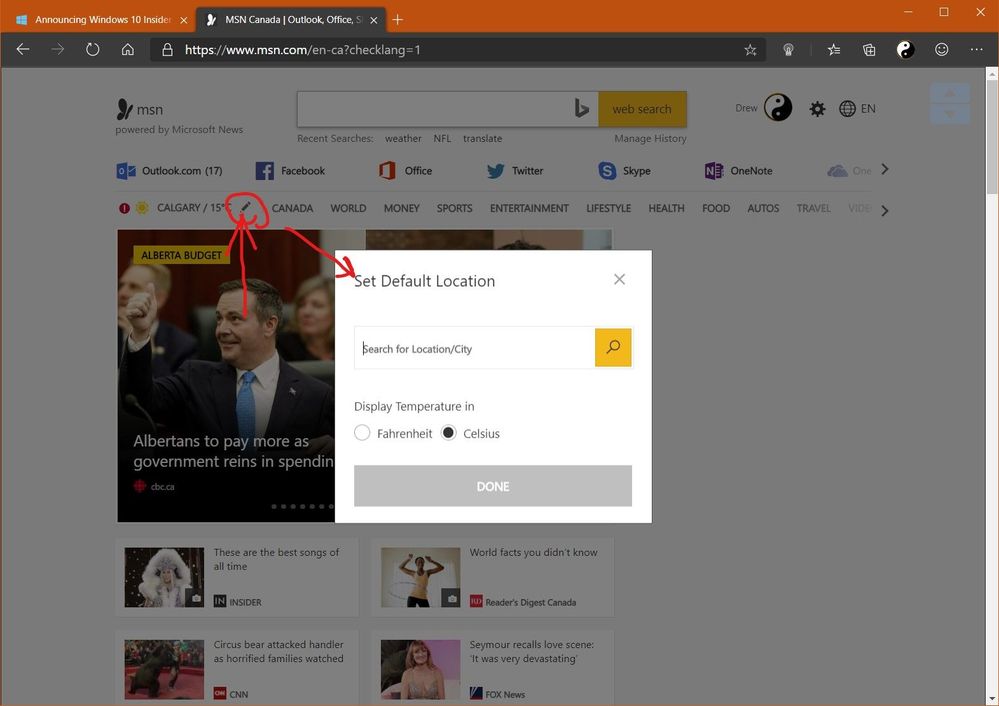Open Outlook.com (17) shortcut
The image size is (999, 706).
169,171
